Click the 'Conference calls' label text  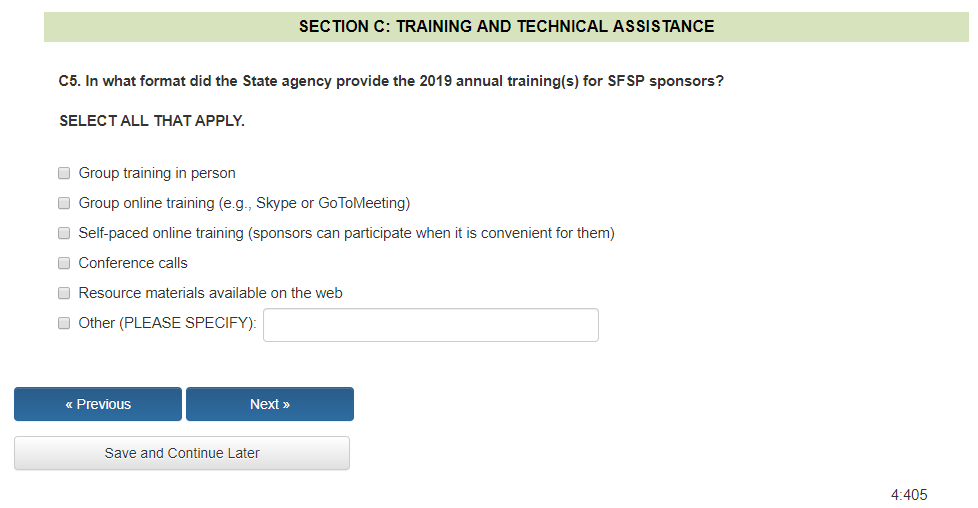(x=133, y=263)
